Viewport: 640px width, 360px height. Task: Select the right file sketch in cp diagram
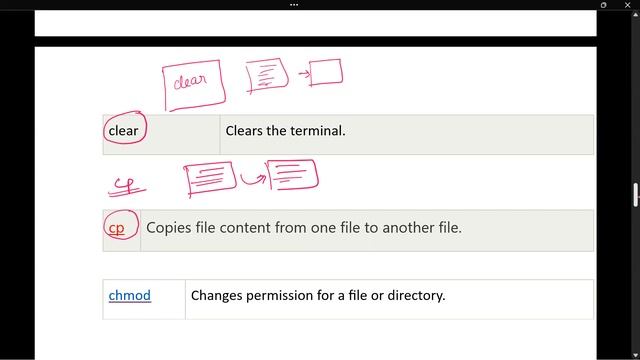(292, 175)
